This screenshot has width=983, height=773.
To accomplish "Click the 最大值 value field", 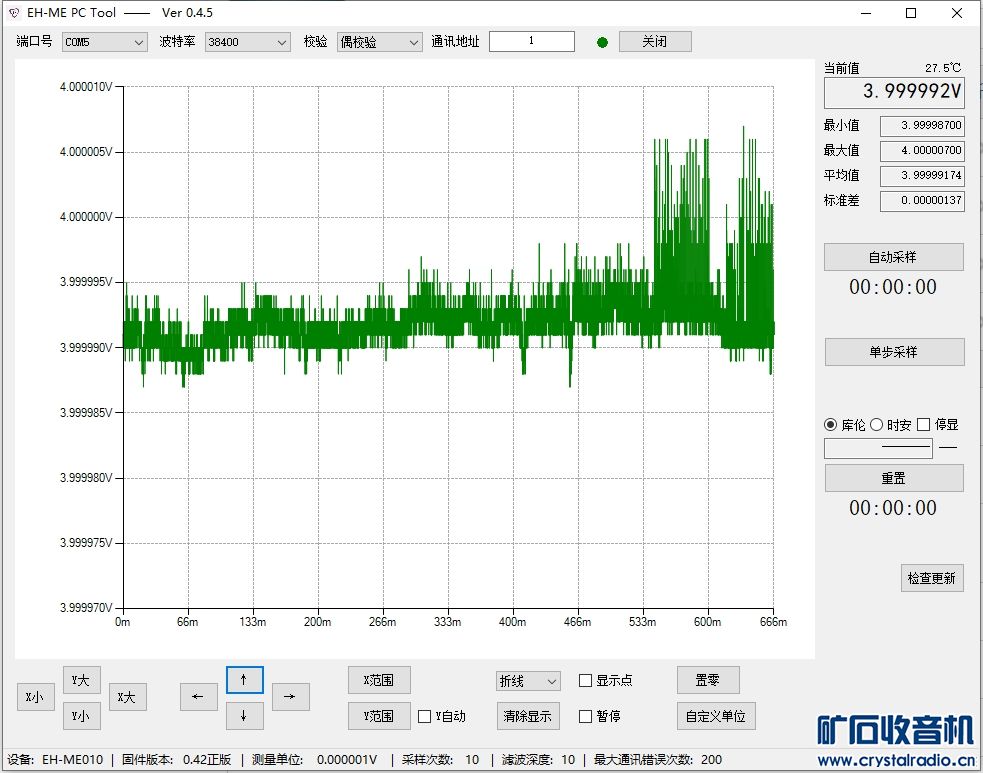I will (x=922, y=150).
